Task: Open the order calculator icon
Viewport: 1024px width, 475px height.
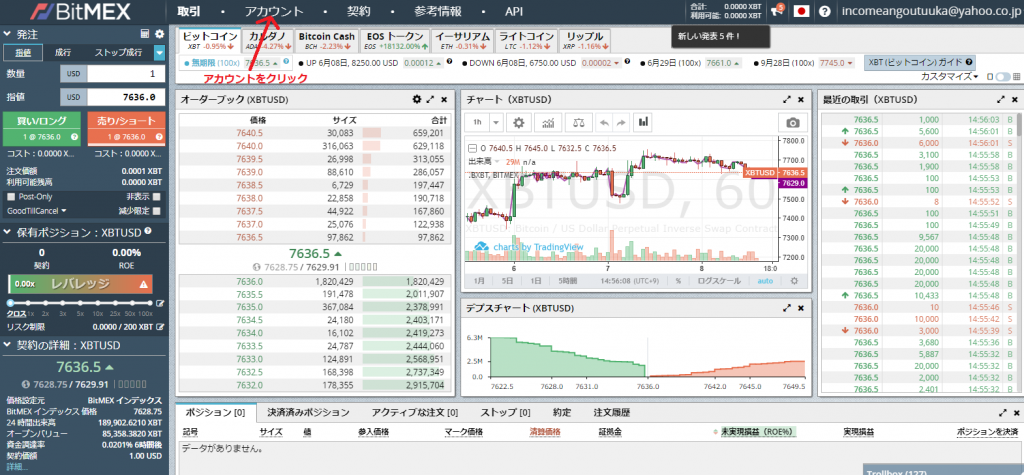Action: tap(145, 34)
